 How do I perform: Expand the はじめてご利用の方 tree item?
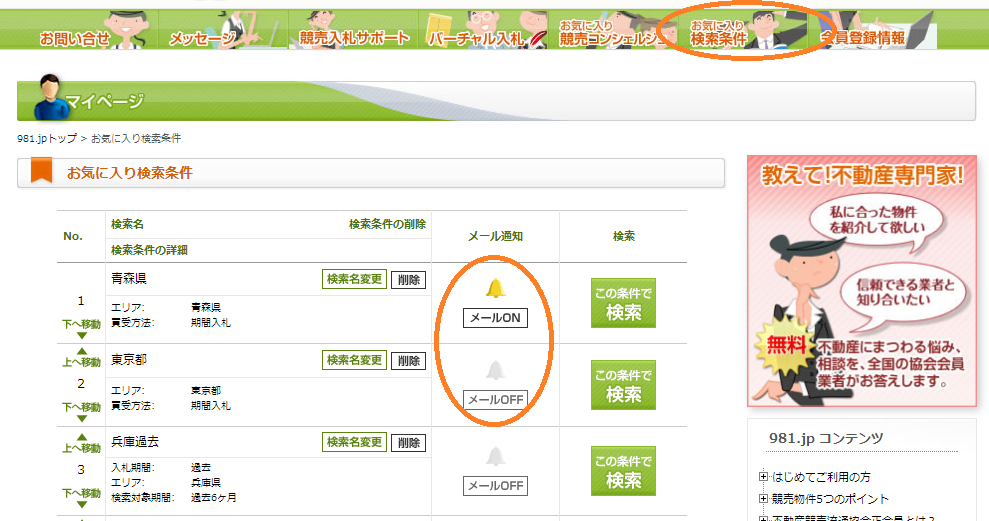point(763,477)
